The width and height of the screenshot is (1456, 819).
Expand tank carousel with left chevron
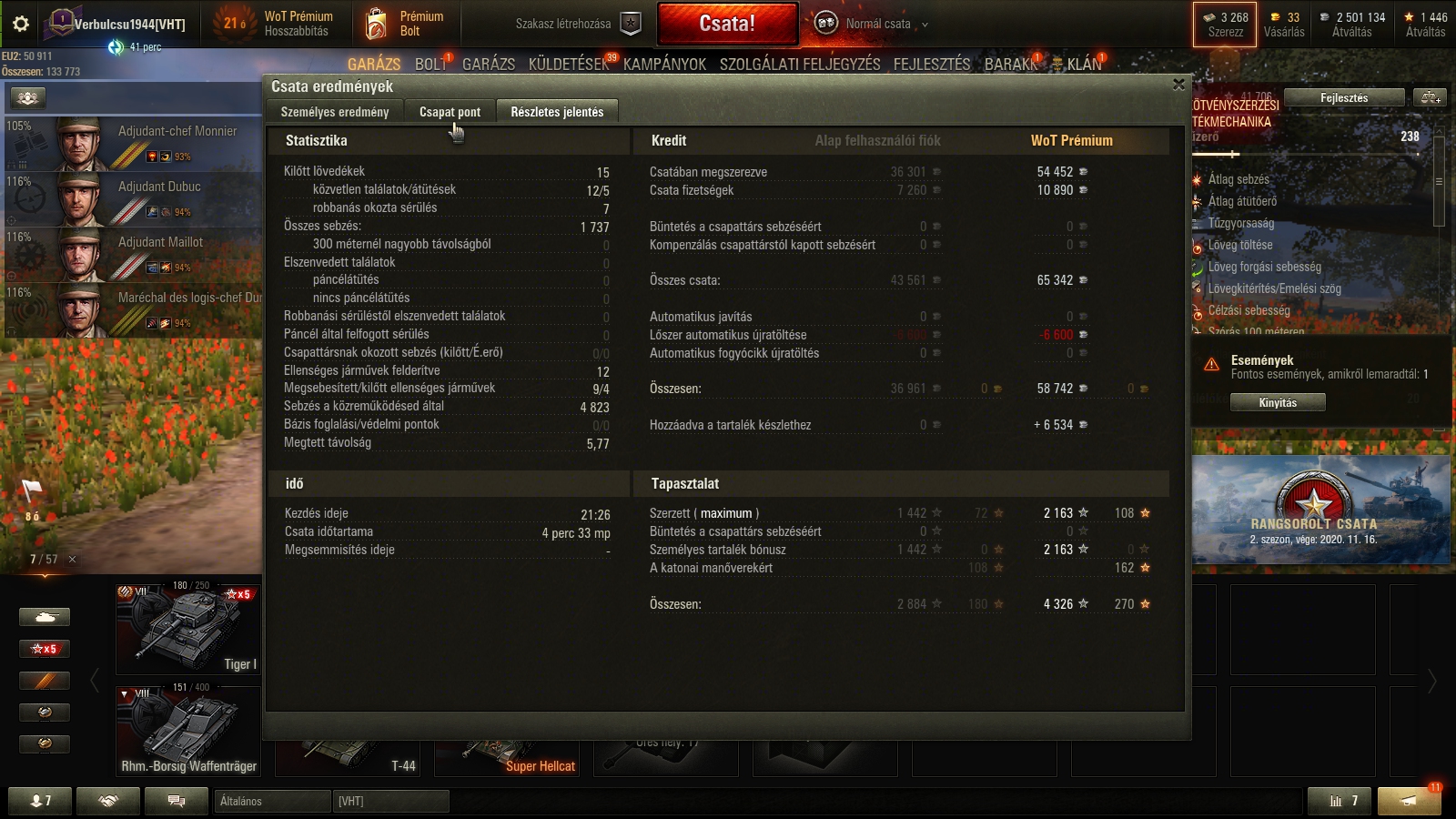tap(95, 681)
